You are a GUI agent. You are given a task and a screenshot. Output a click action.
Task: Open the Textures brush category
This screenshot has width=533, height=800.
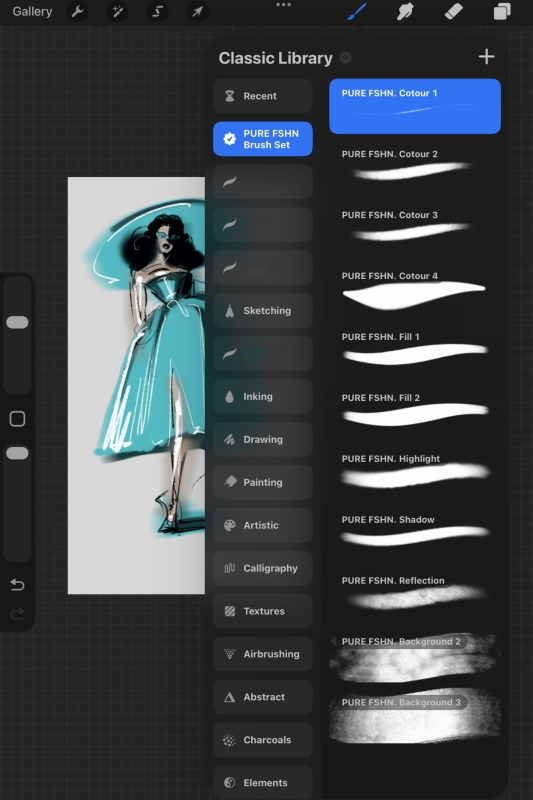263,611
